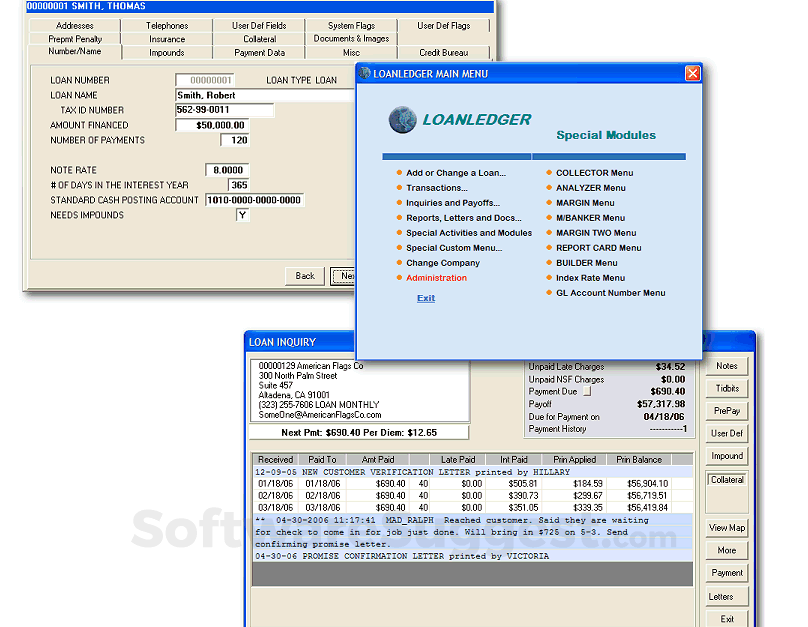Open GL Account Number Menu
The width and height of the screenshot is (808, 627).
pos(610,293)
